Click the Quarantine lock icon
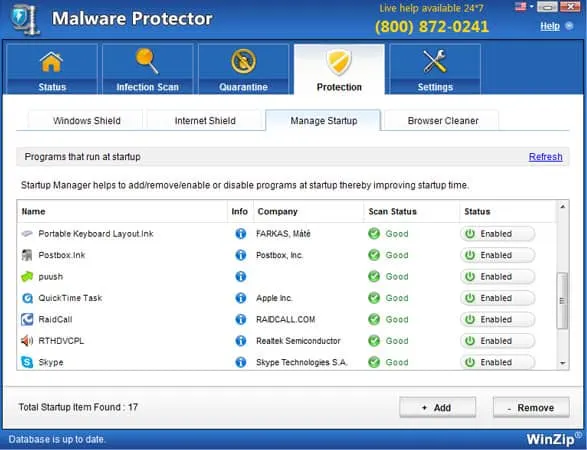Image resolution: width=587 pixels, height=450 pixels. (x=243, y=61)
